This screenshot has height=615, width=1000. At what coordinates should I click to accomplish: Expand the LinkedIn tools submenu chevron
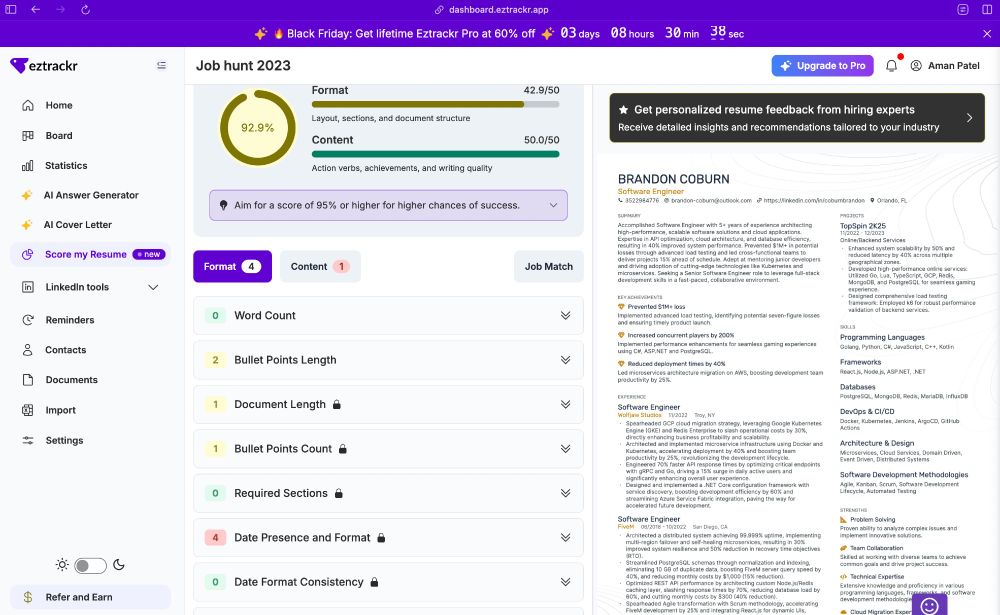coord(153,287)
